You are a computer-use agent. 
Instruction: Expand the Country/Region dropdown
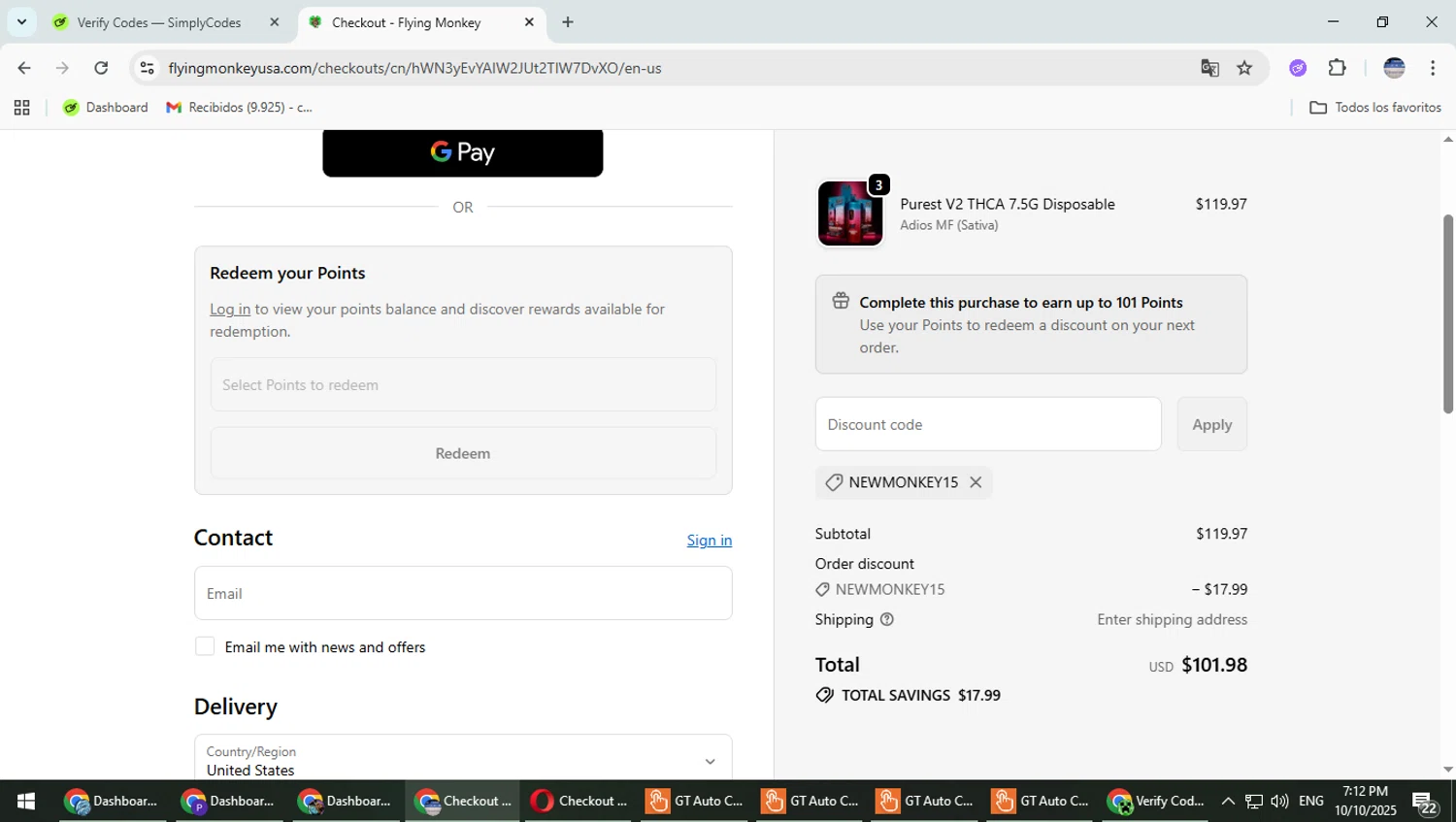coord(463,760)
